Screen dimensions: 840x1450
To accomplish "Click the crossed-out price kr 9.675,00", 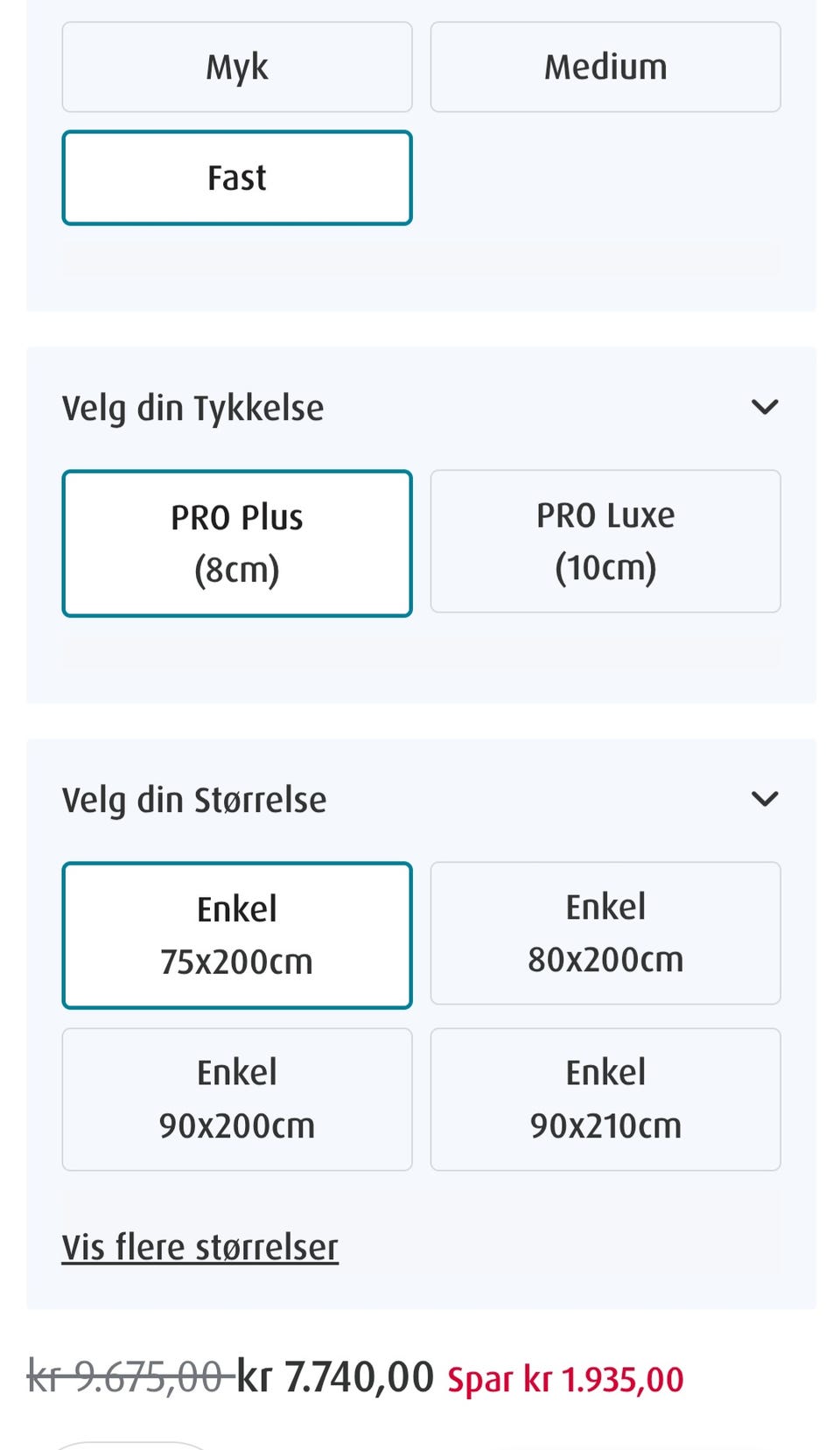I will pyautogui.click(x=129, y=1376).
